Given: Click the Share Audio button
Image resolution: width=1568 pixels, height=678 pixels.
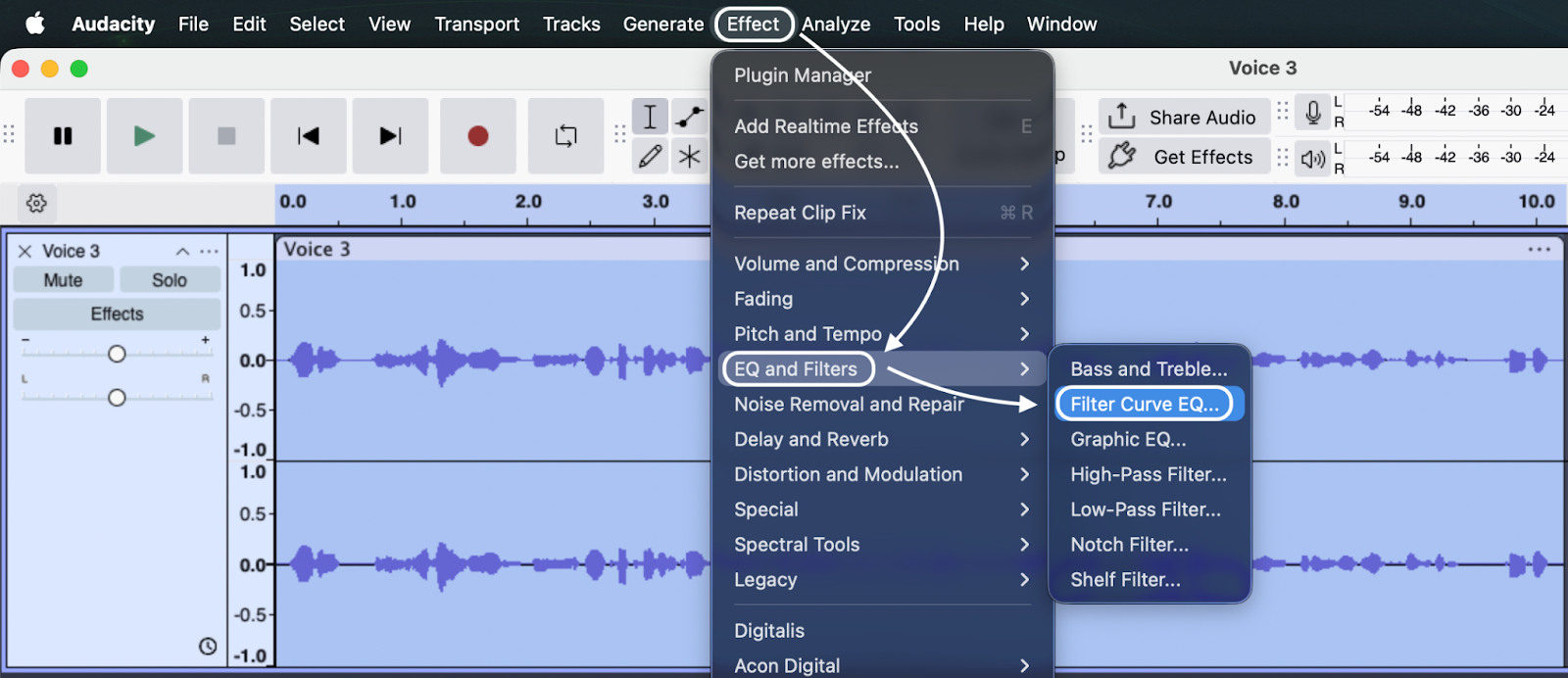Looking at the screenshot, I should pos(1184,118).
